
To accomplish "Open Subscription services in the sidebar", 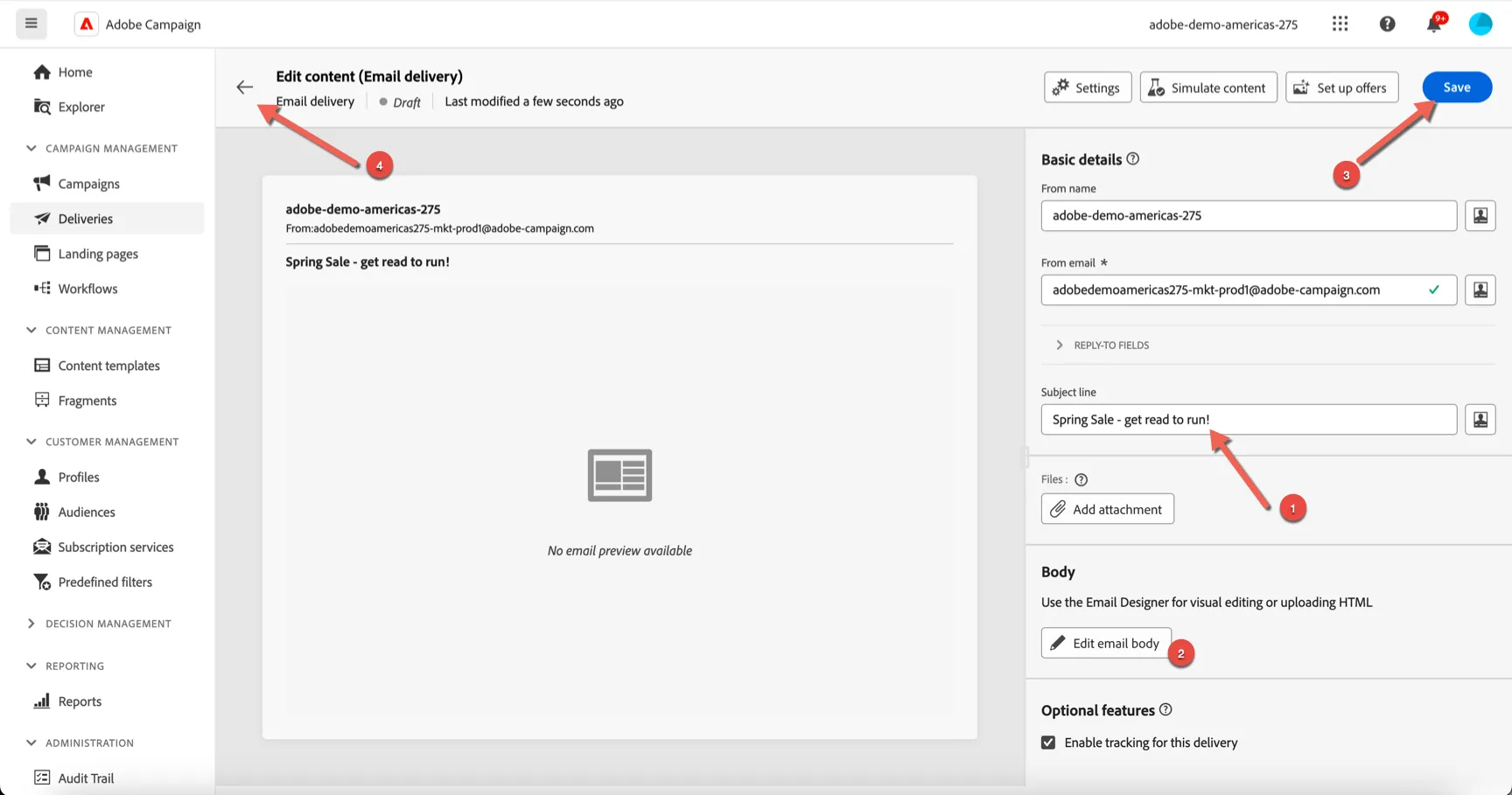I will click(107, 547).
